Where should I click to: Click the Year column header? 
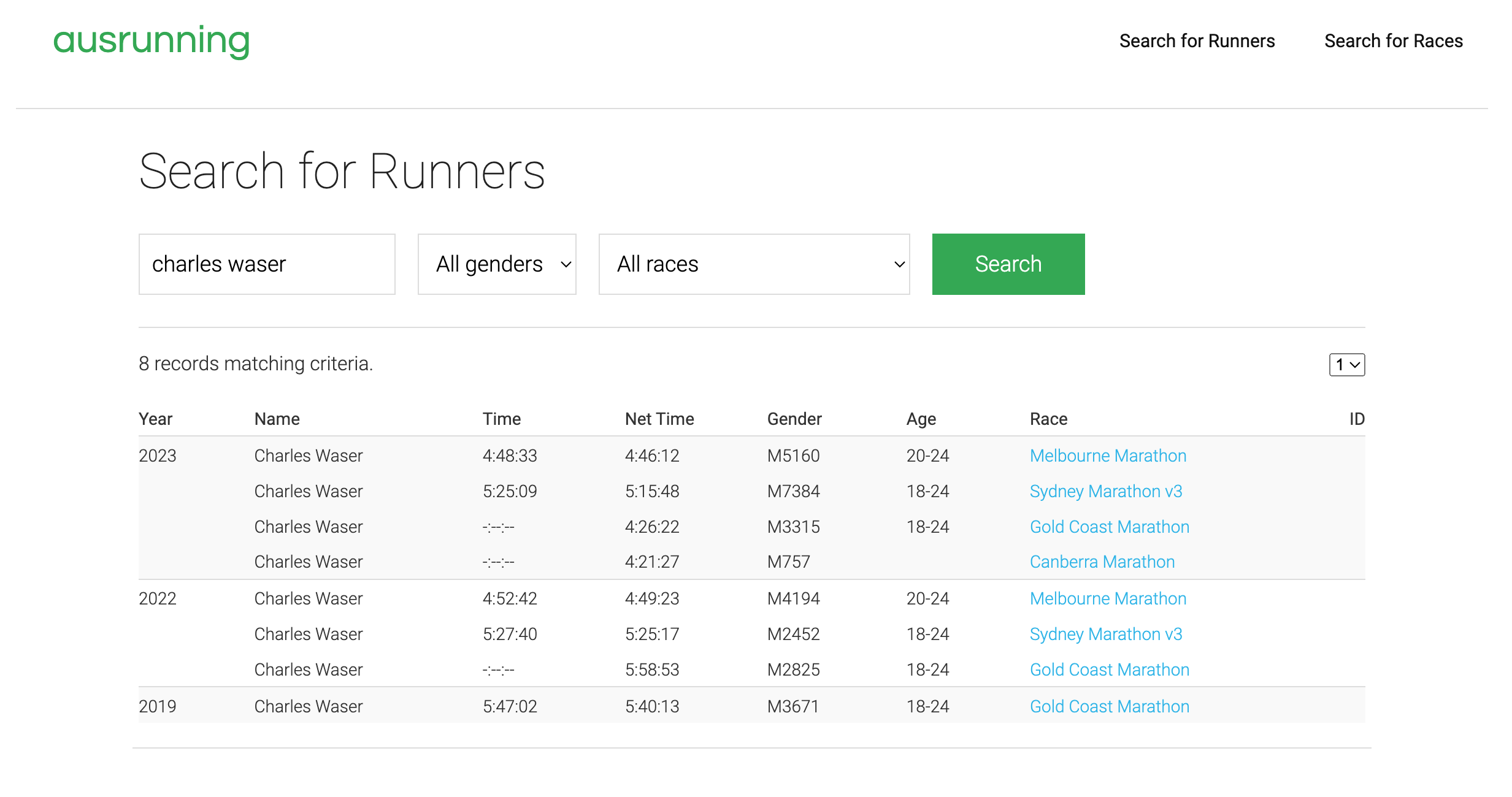click(155, 419)
